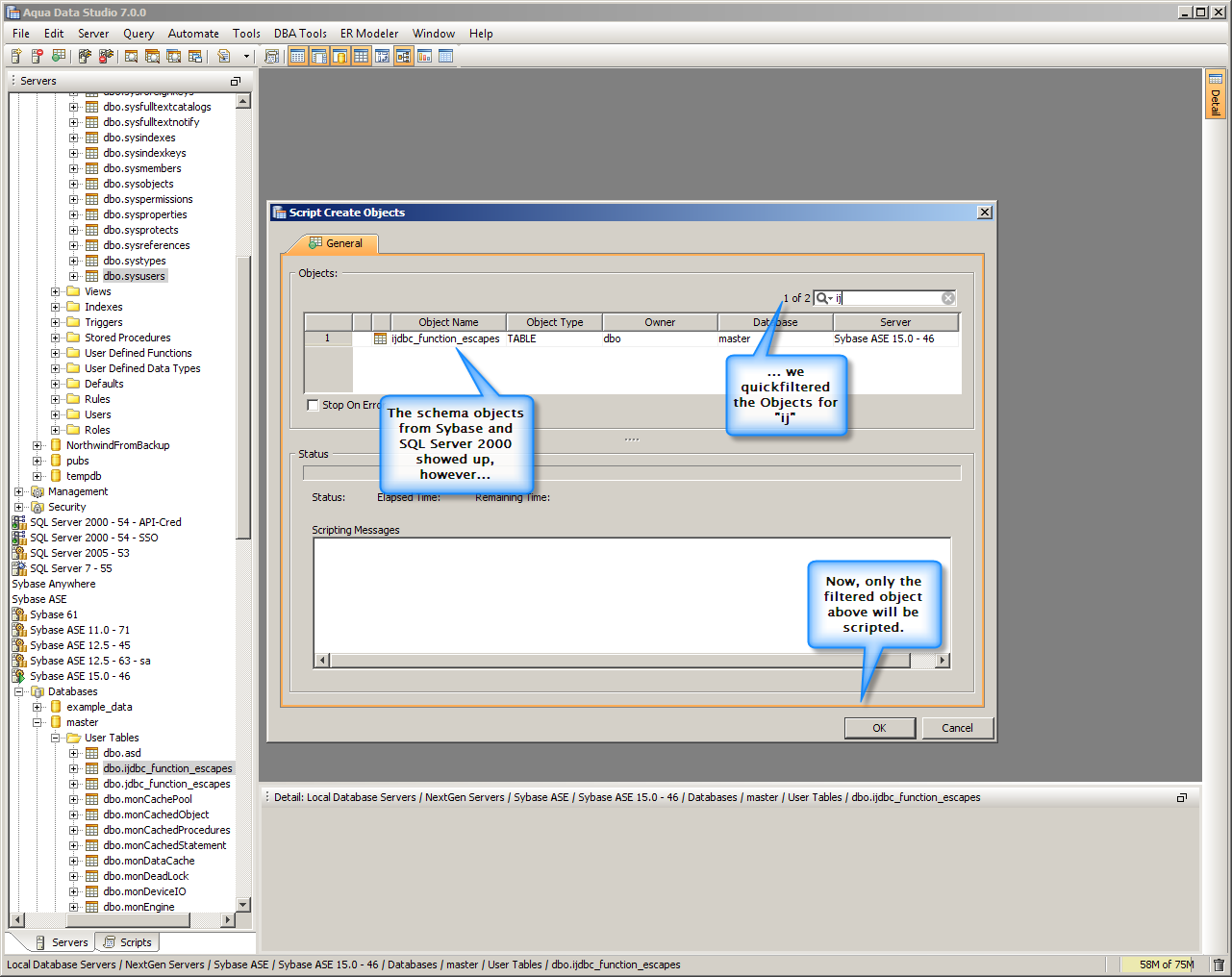Click the dbo.sysusers table icon
Screen dimensions: 1232x977
92,276
